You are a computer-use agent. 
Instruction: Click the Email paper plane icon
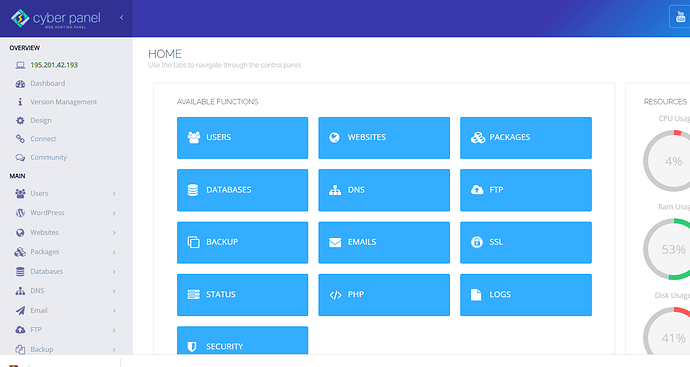(20, 311)
